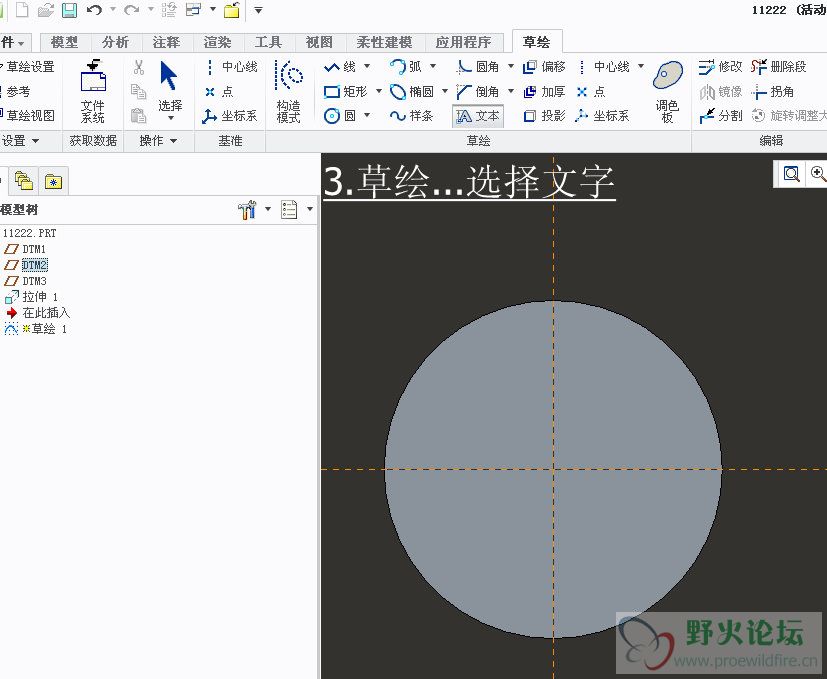827x679 pixels.
Task: Click the Cut scissors icon
Action: (139, 67)
